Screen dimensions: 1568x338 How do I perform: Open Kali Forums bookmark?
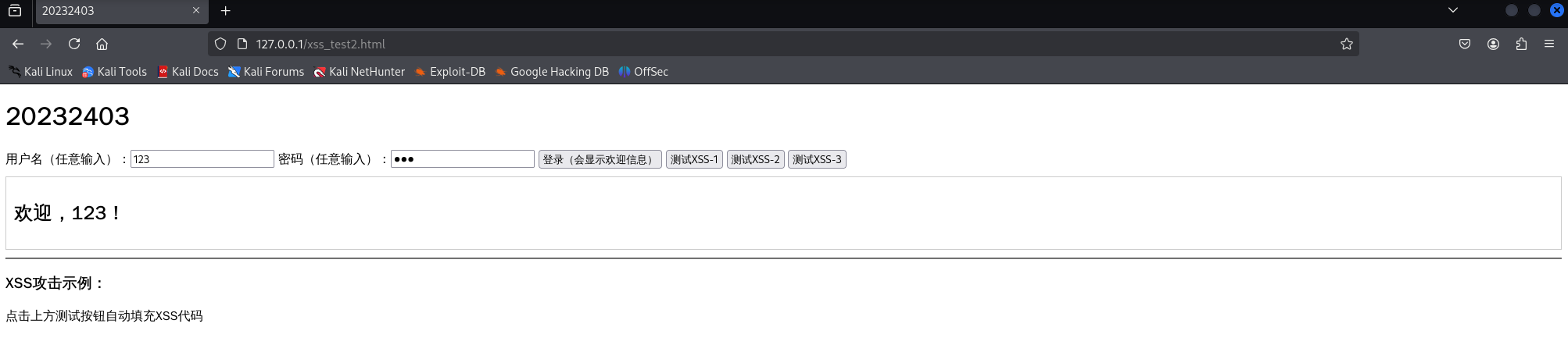click(266, 71)
